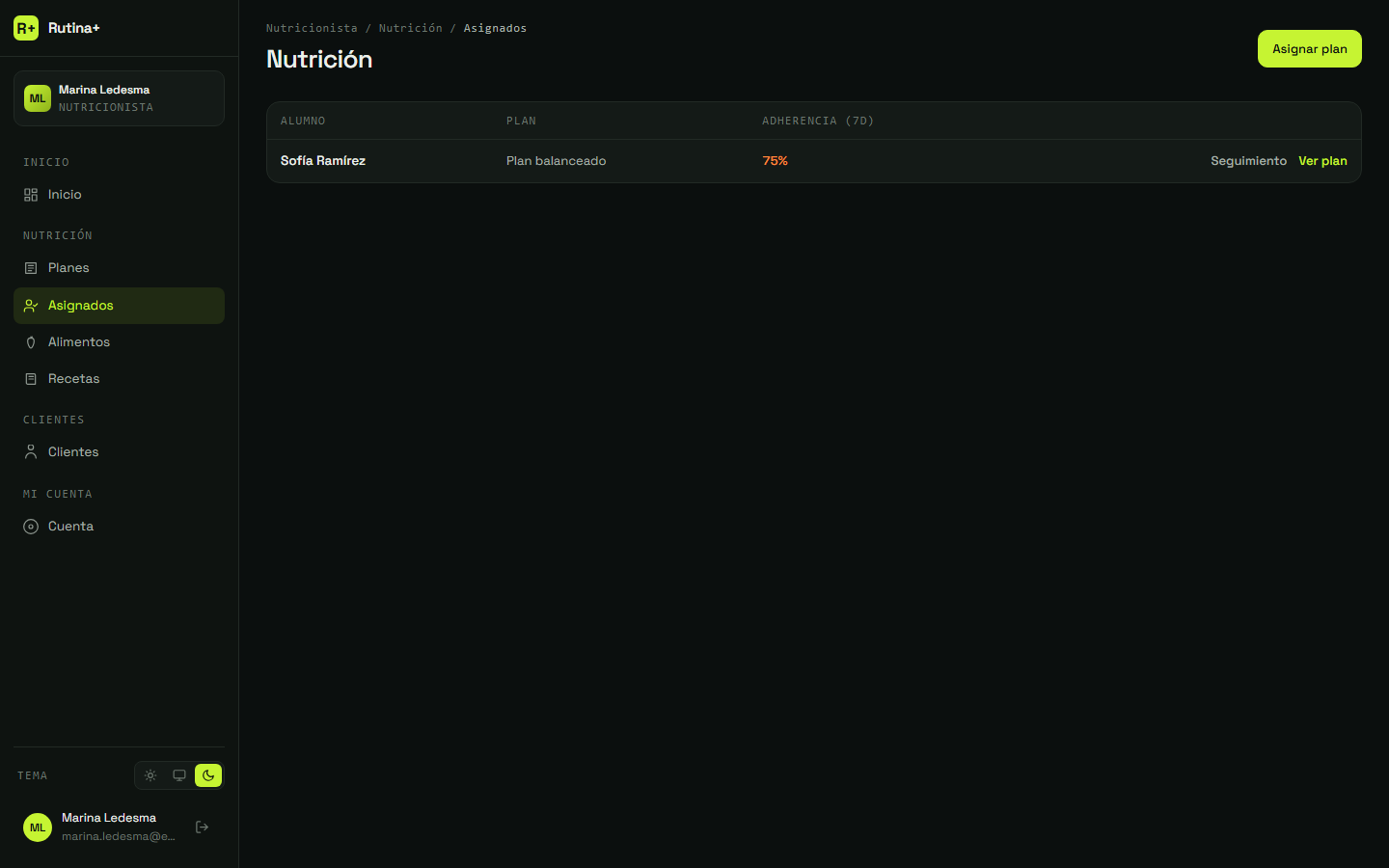Switch to the light theme sun icon

tap(150, 775)
